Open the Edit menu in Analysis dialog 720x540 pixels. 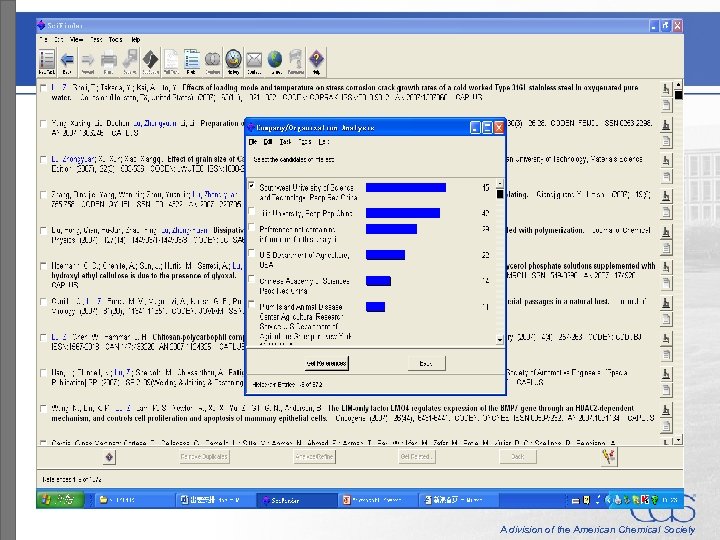(x=268, y=142)
